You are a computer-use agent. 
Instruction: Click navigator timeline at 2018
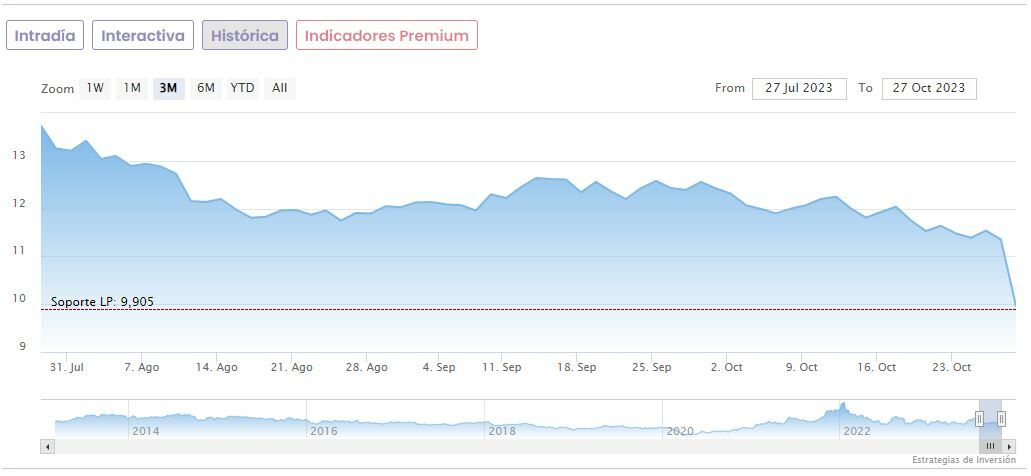(502, 431)
